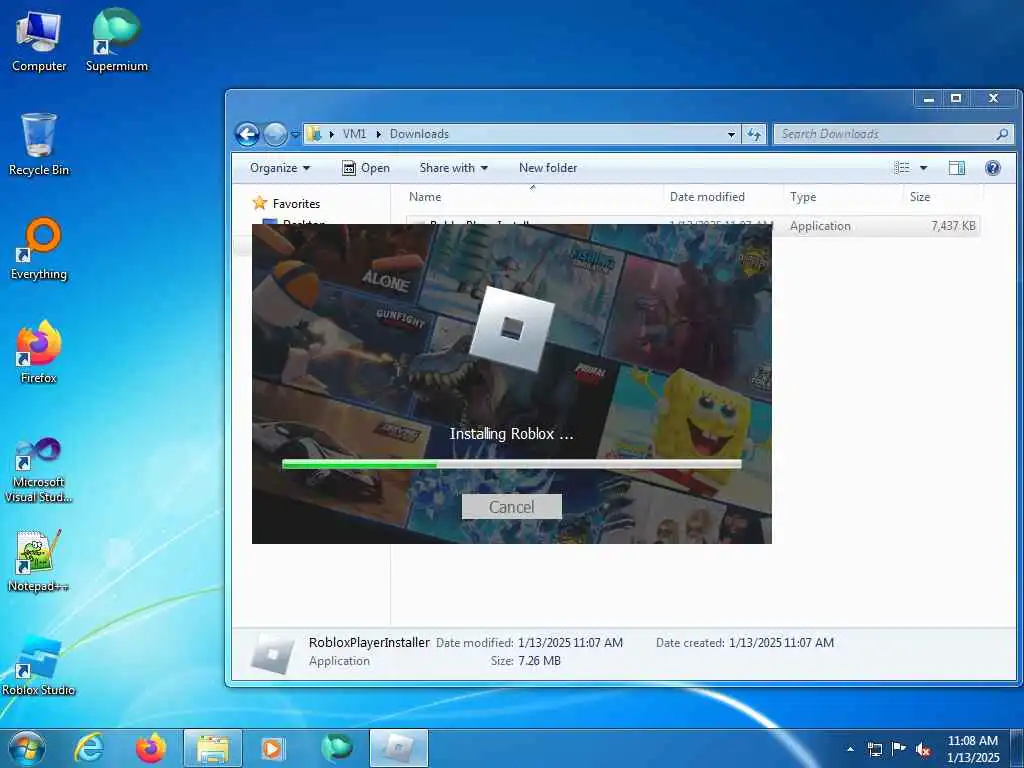Select the Everything desktop shortcut
Viewport: 1024px width, 768px height.
pyautogui.click(x=39, y=249)
